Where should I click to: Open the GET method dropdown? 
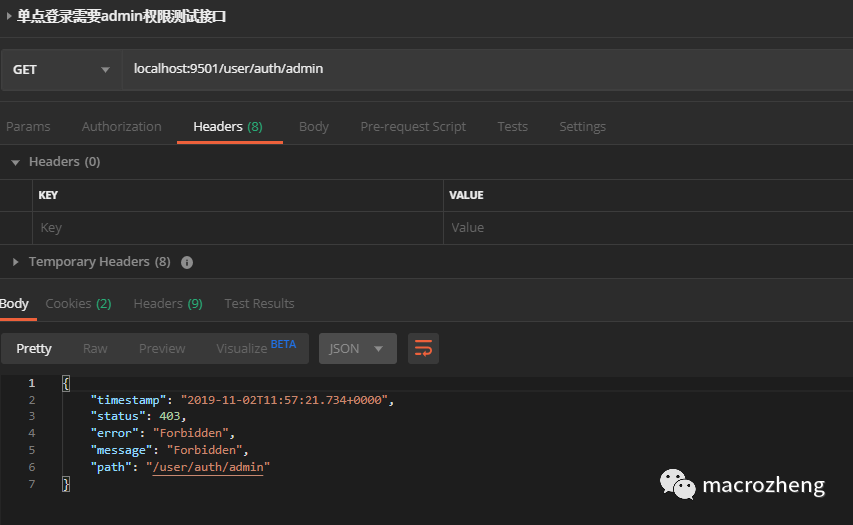click(x=61, y=69)
